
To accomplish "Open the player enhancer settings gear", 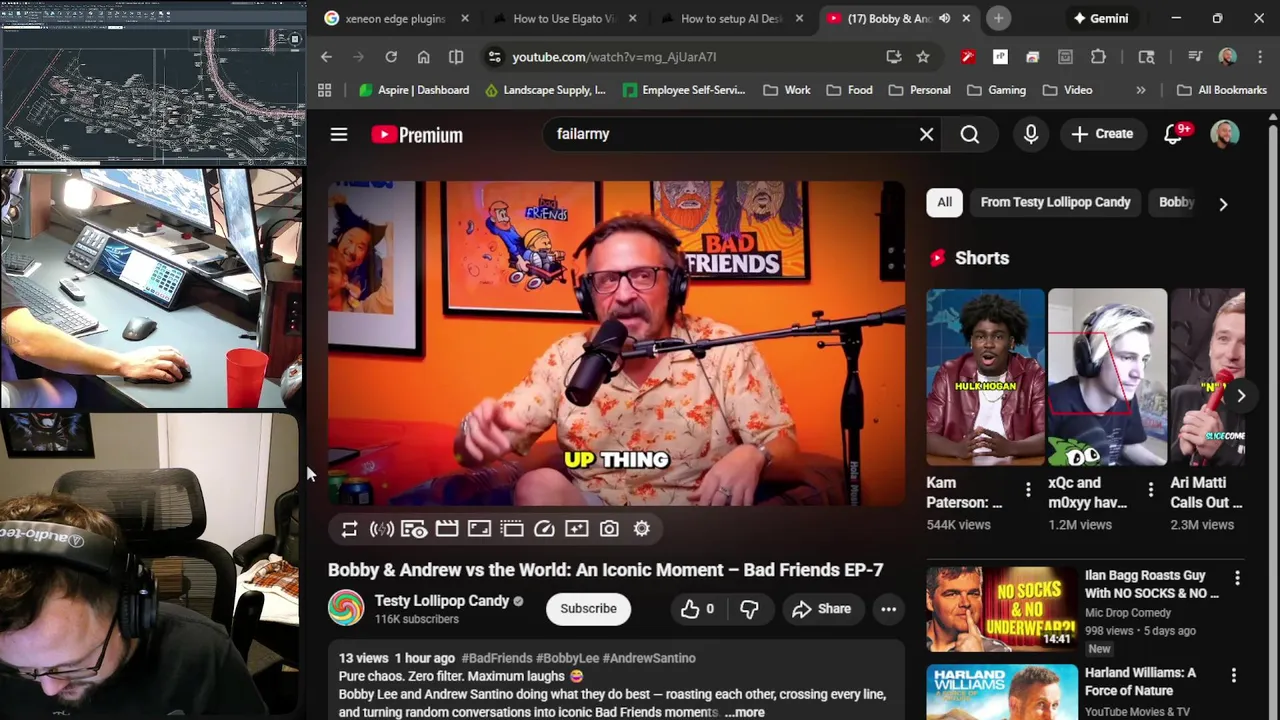I will click(x=642, y=529).
